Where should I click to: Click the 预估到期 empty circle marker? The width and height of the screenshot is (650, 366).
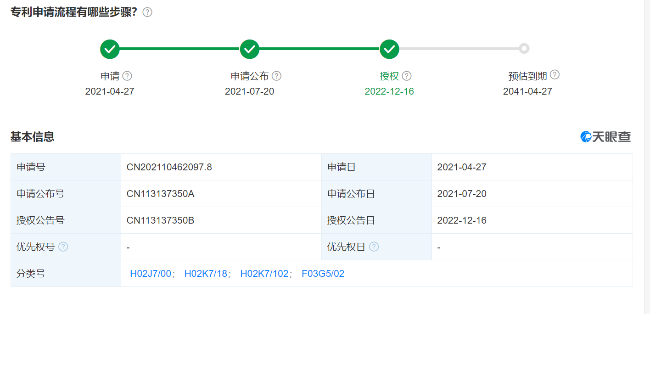pos(524,48)
